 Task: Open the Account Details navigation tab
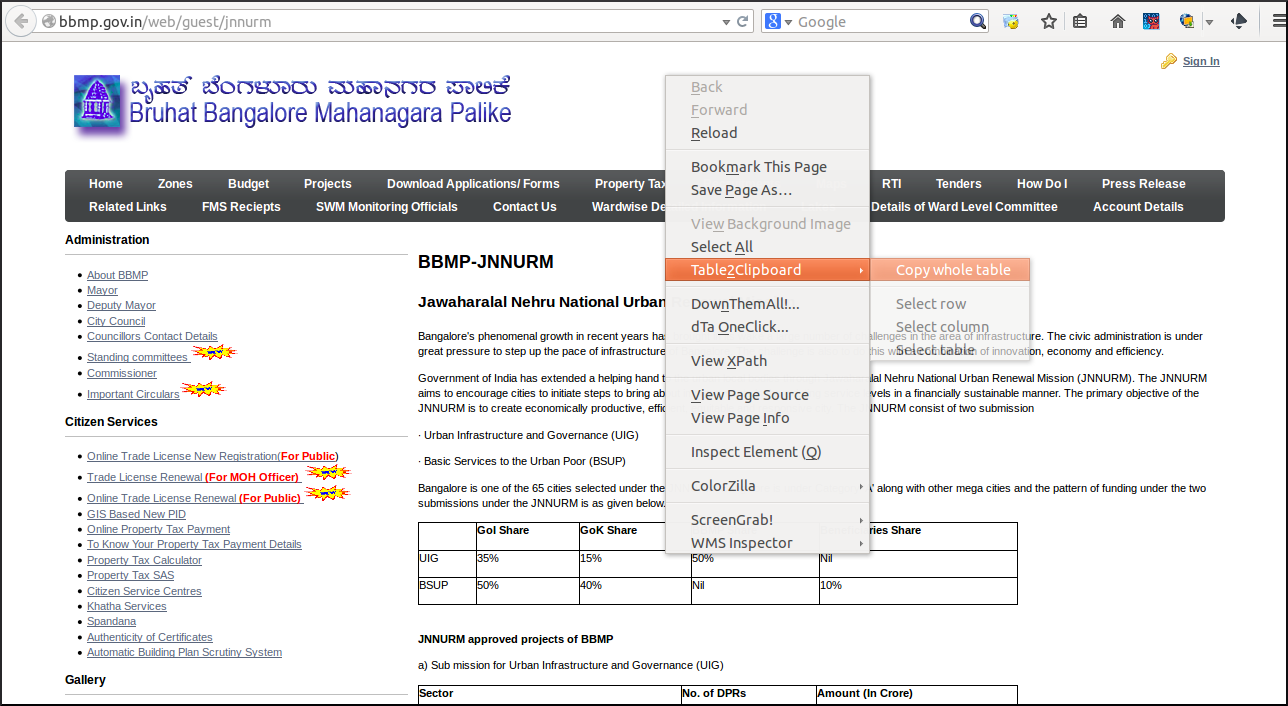(x=1138, y=207)
